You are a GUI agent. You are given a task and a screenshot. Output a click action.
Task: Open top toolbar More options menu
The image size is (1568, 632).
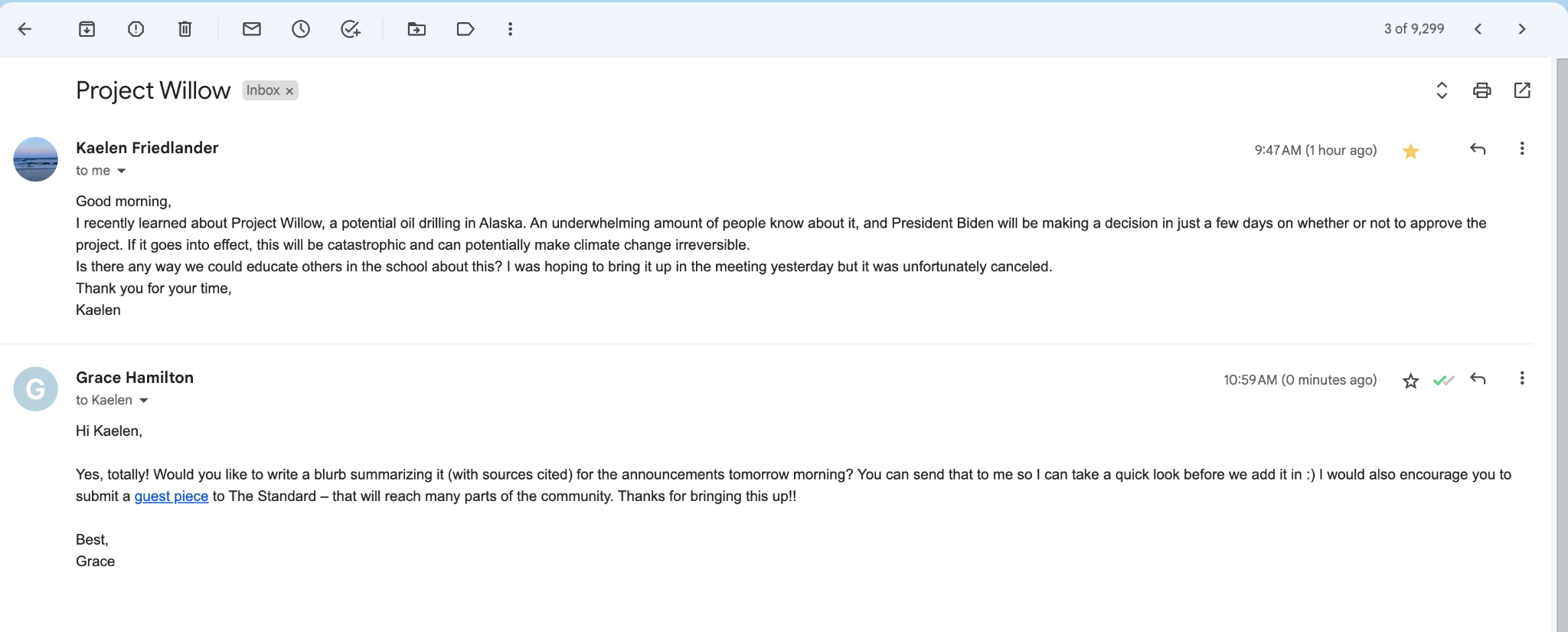tap(510, 29)
